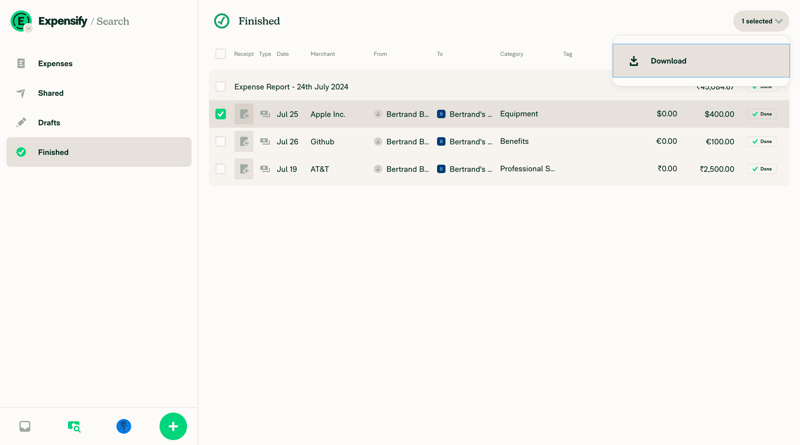Uncheck the Apple Inc. row checkbox
This screenshot has height=445, width=800.
click(220, 114)
